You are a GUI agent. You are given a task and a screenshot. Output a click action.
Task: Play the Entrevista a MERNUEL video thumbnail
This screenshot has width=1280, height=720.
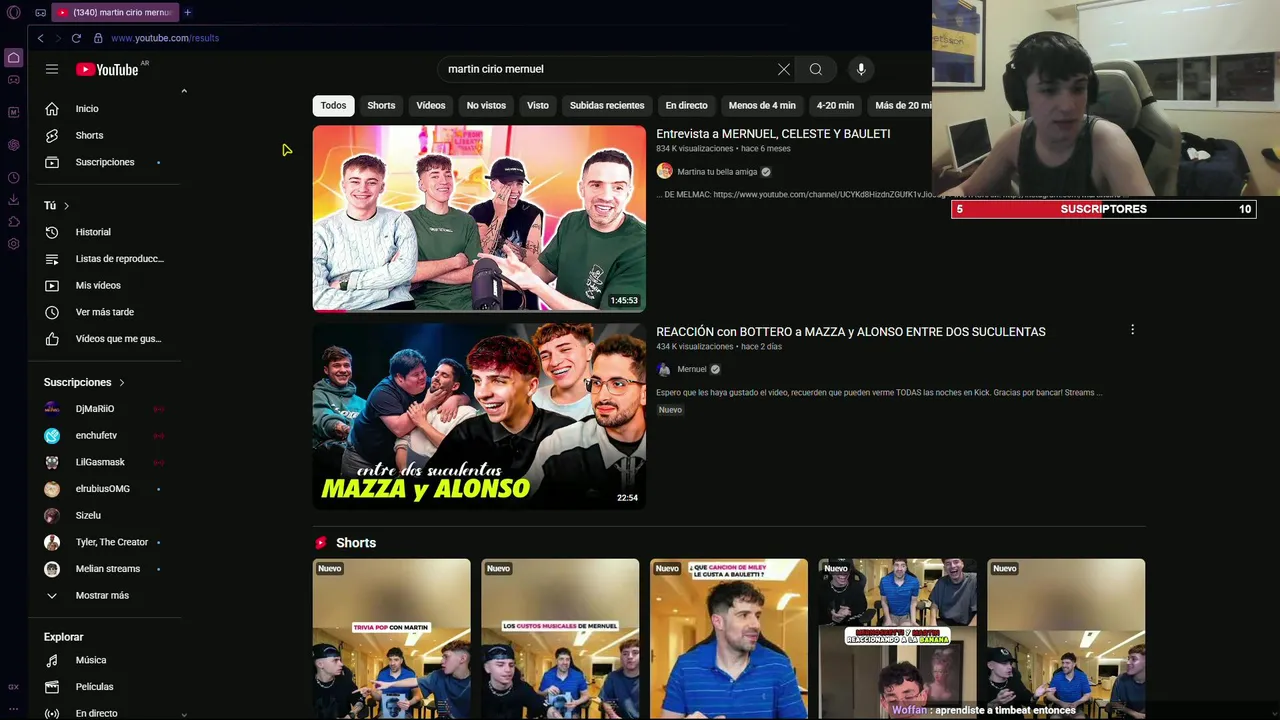click(479, 218)
